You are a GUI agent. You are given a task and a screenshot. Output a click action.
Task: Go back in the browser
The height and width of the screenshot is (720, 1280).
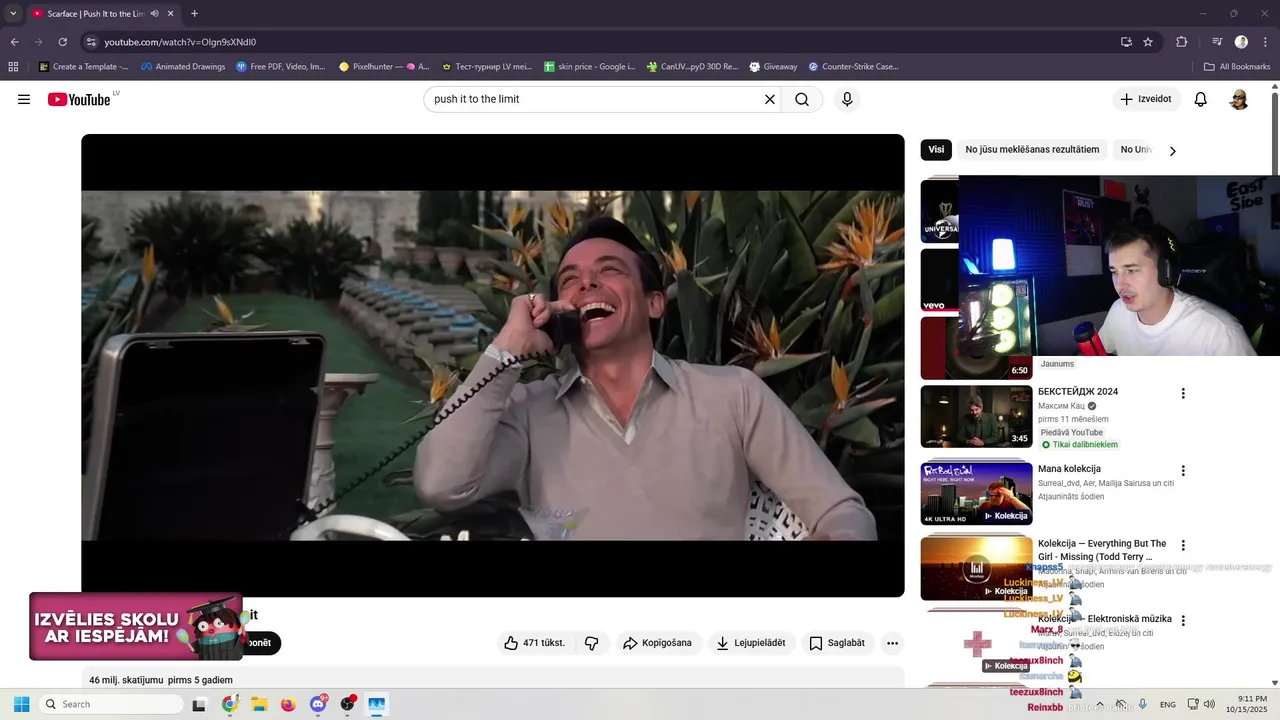14,42
